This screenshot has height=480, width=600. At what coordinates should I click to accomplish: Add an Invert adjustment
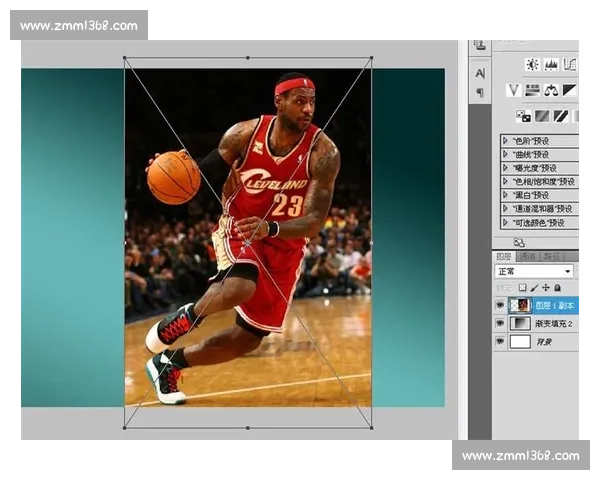(x=523, y=116)
